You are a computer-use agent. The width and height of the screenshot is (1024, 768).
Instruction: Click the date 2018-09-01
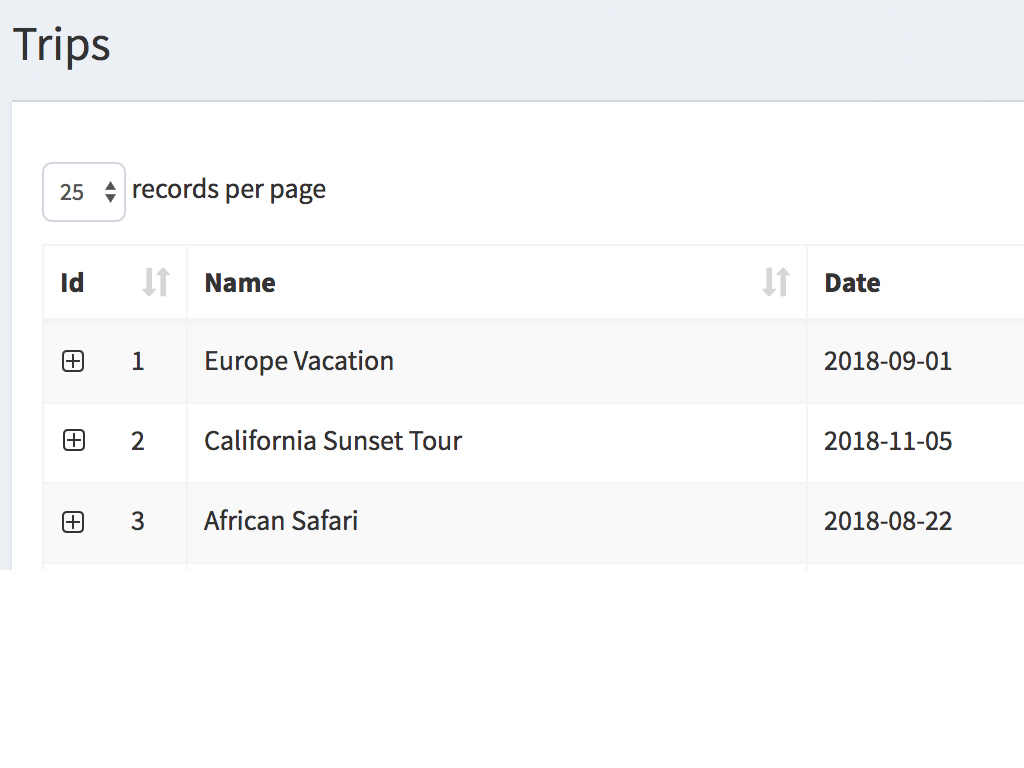pyautogui.click(x=888, y=361)
